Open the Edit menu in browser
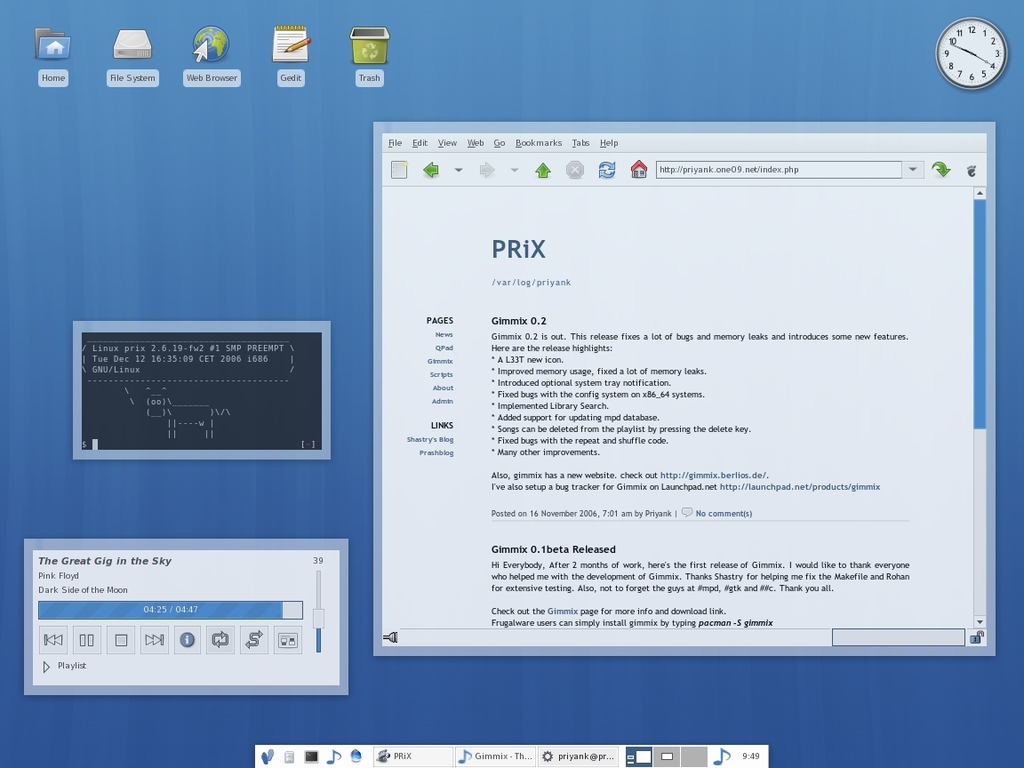The width and height of the screenshot is (1024, 768). (x=420, y=143)
